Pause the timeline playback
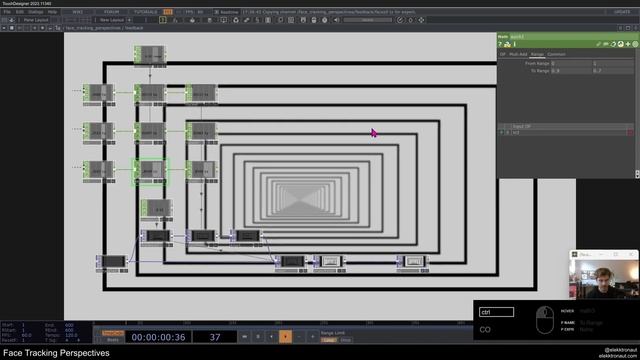The image size is (640, 360). coord(258,337)
